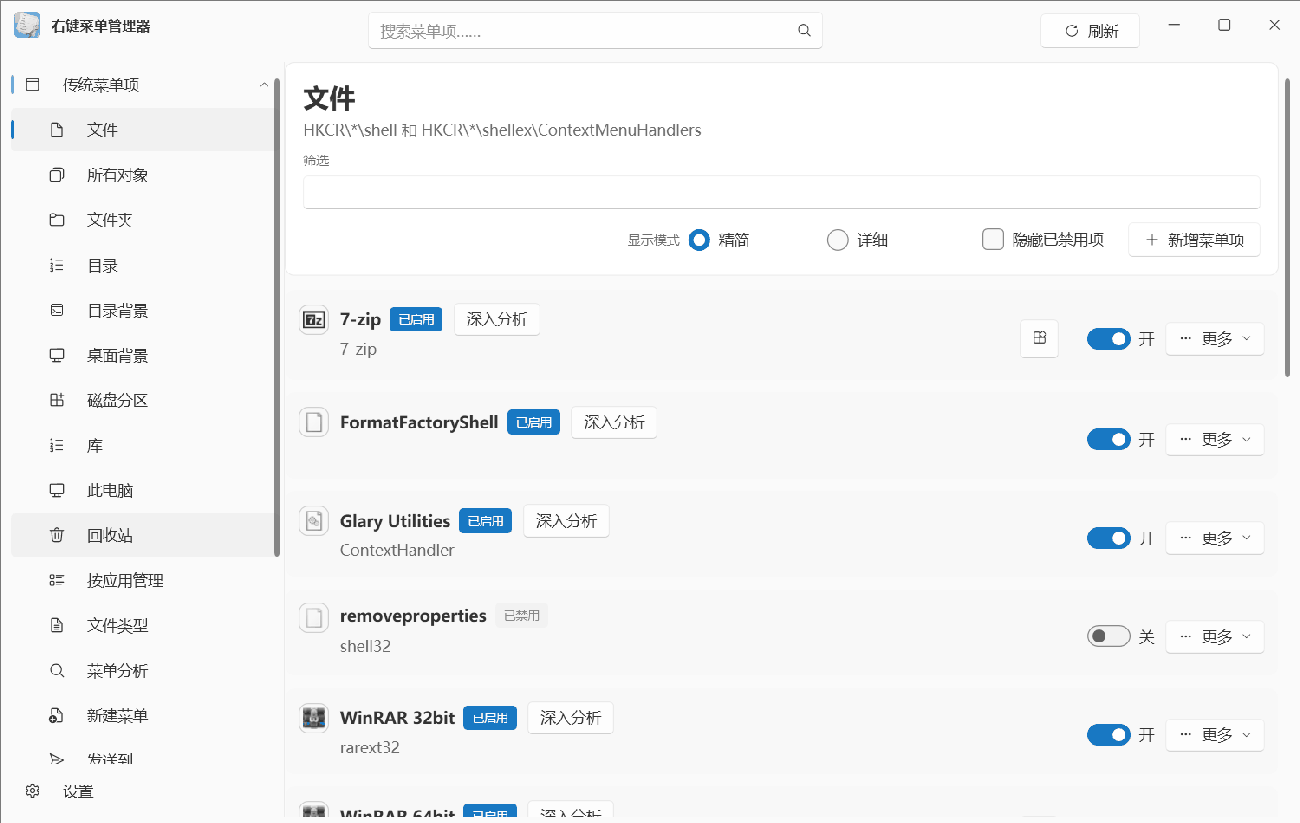This screenshot has width=1300, height=823.
Task: Click the rarext32 subtitle text
Action: [370, 747]
